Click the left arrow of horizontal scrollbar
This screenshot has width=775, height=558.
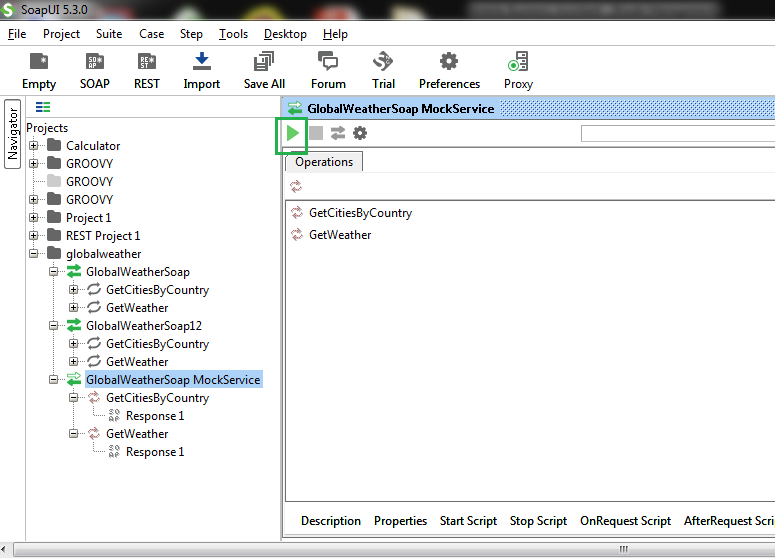[4, 549]
